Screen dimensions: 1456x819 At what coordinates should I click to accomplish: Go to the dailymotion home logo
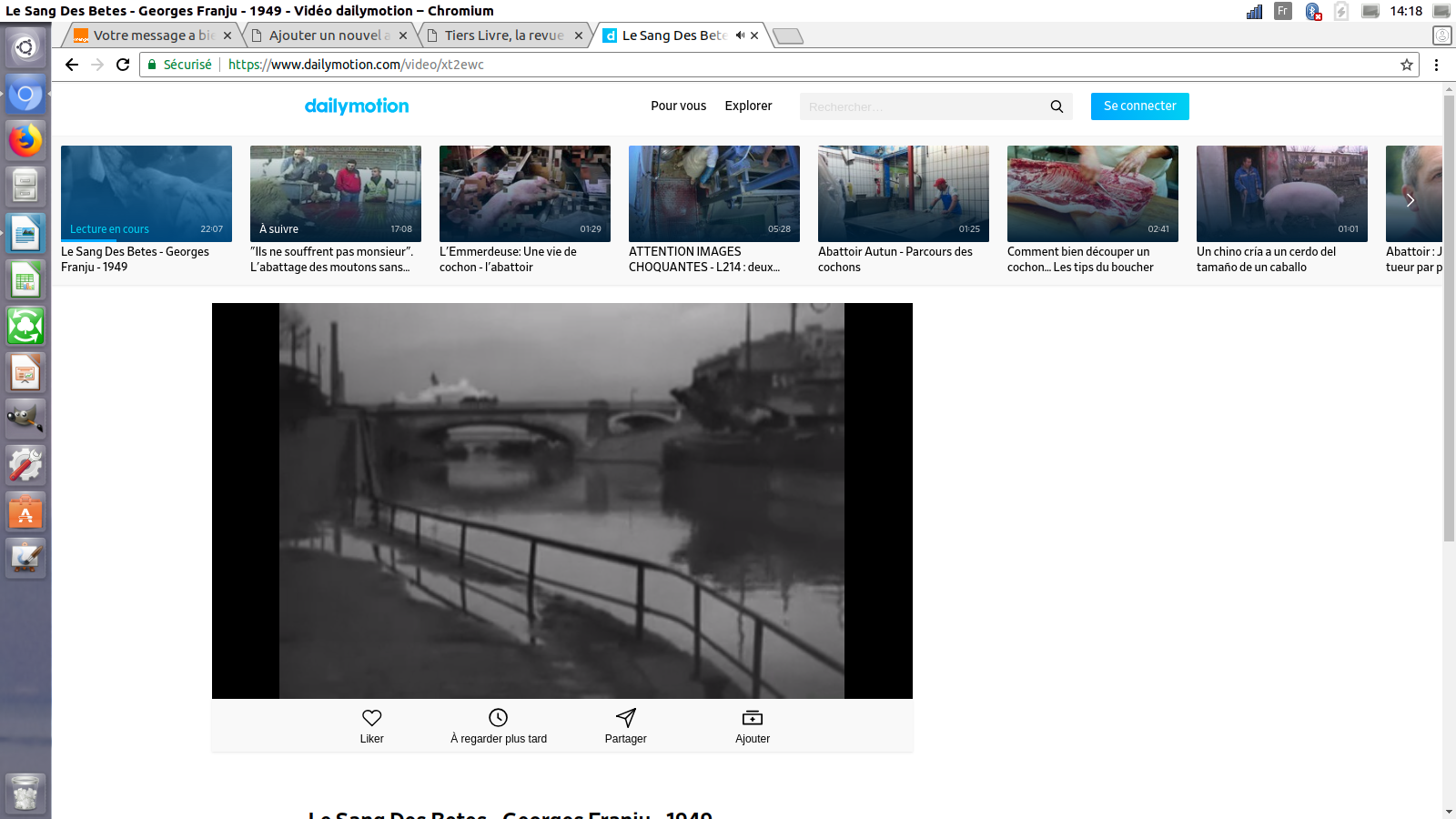tap(357, 106)
